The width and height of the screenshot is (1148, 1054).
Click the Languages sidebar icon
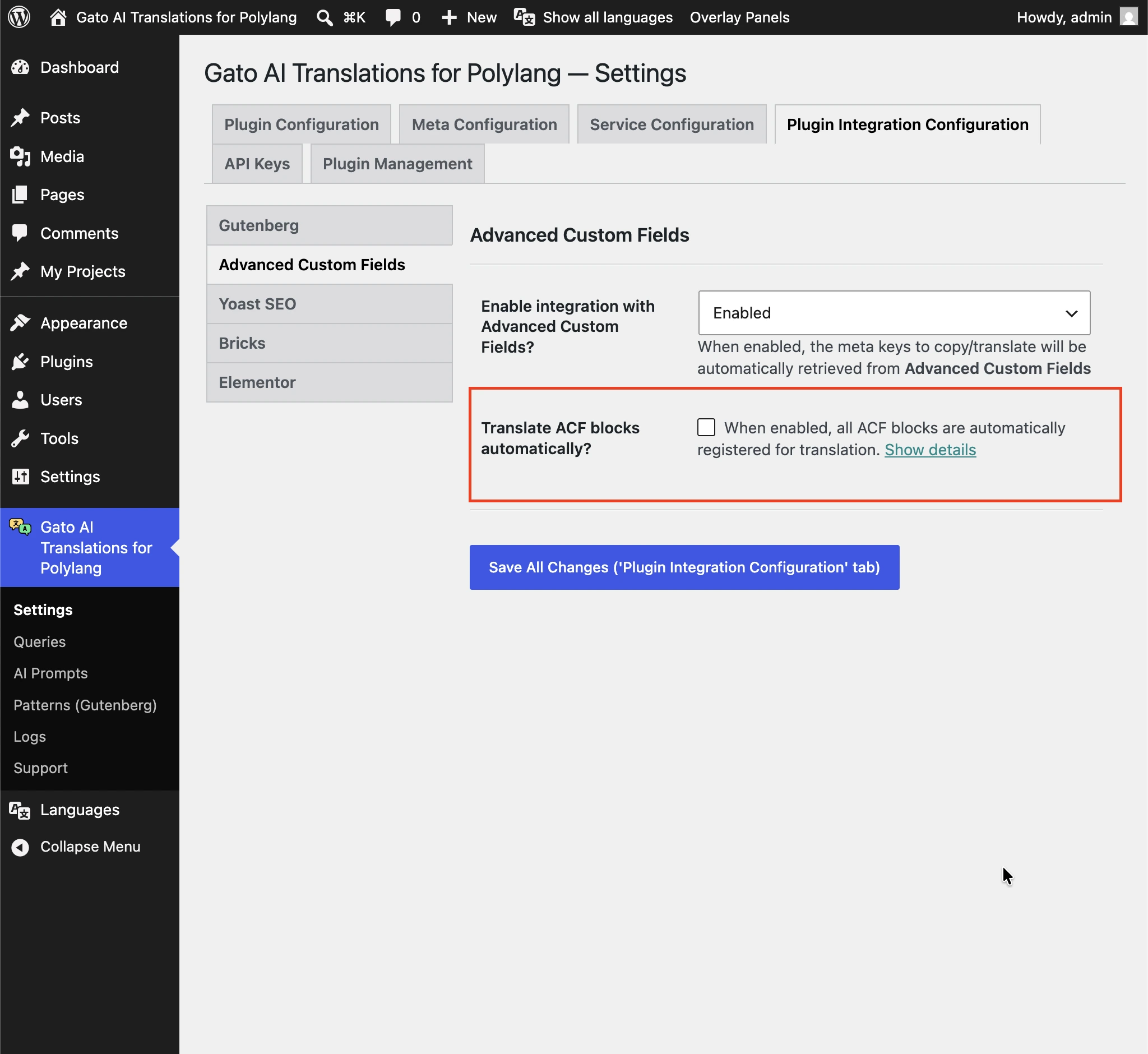coord(21,810)
